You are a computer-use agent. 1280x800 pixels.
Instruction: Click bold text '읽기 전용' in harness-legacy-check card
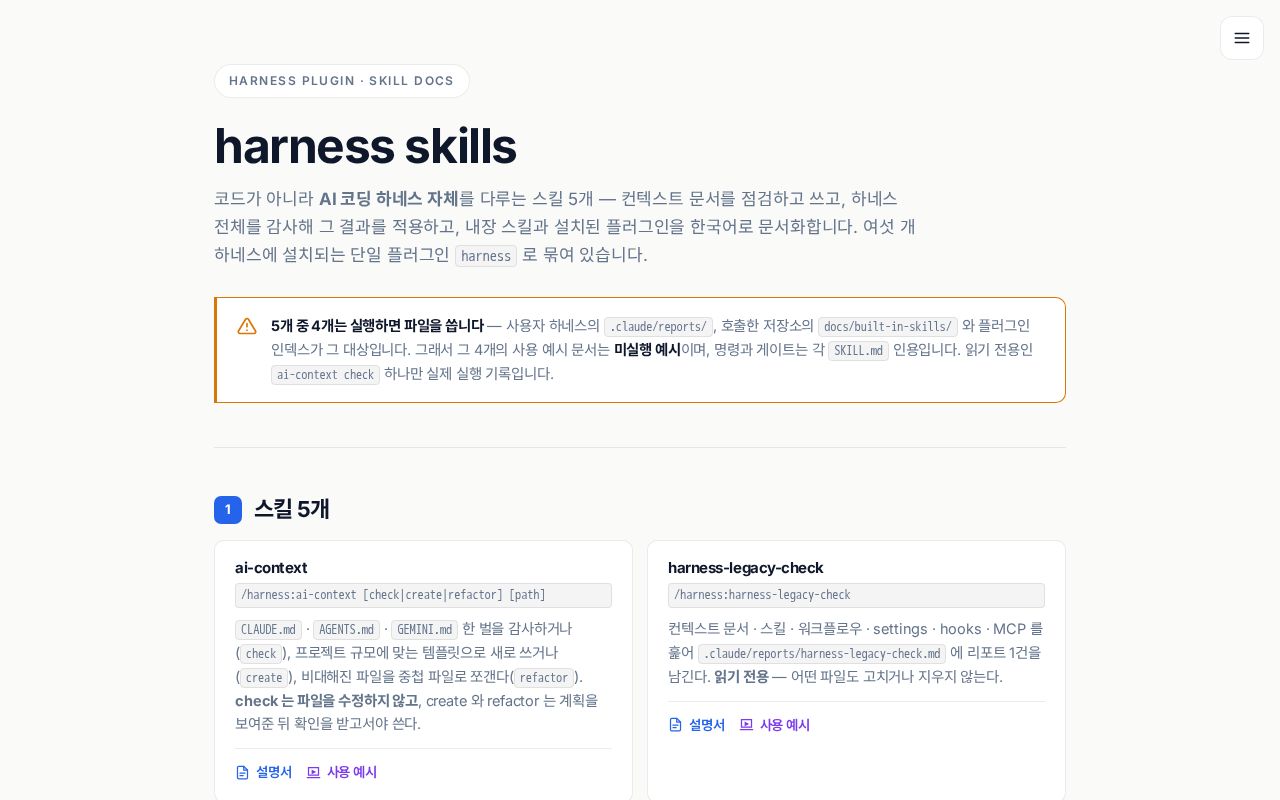pyautogui.click(x=741, y=677)
